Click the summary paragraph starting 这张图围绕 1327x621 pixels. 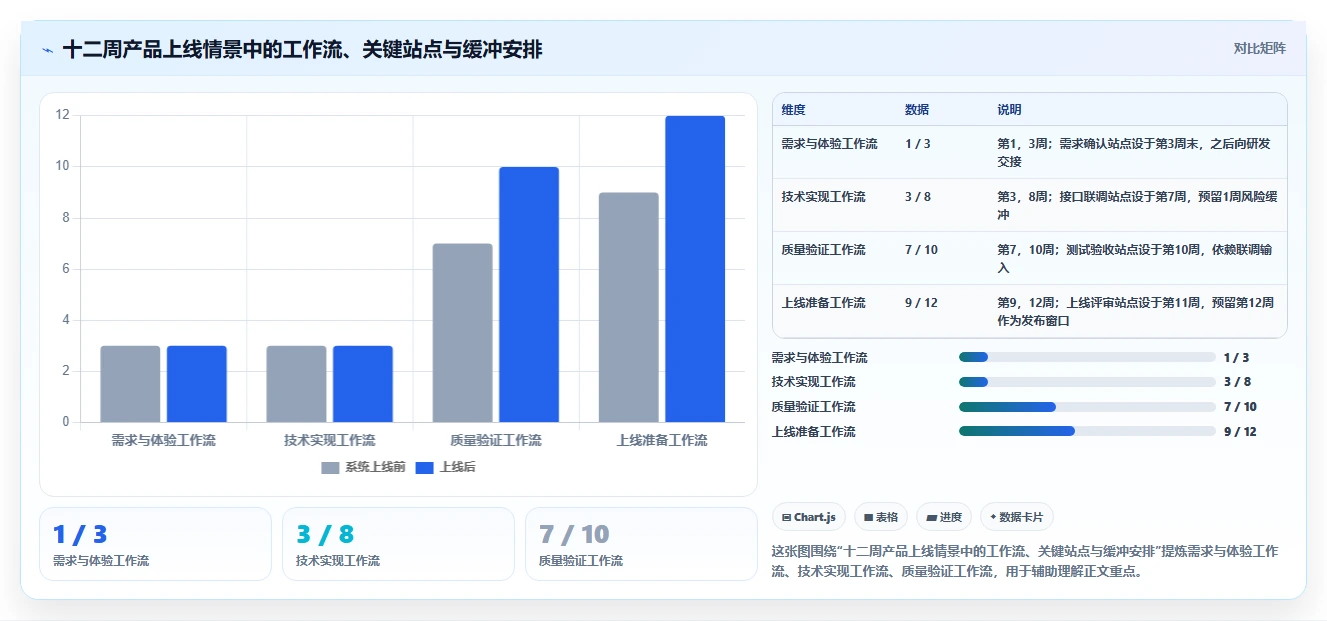(x=1025, y=562)
